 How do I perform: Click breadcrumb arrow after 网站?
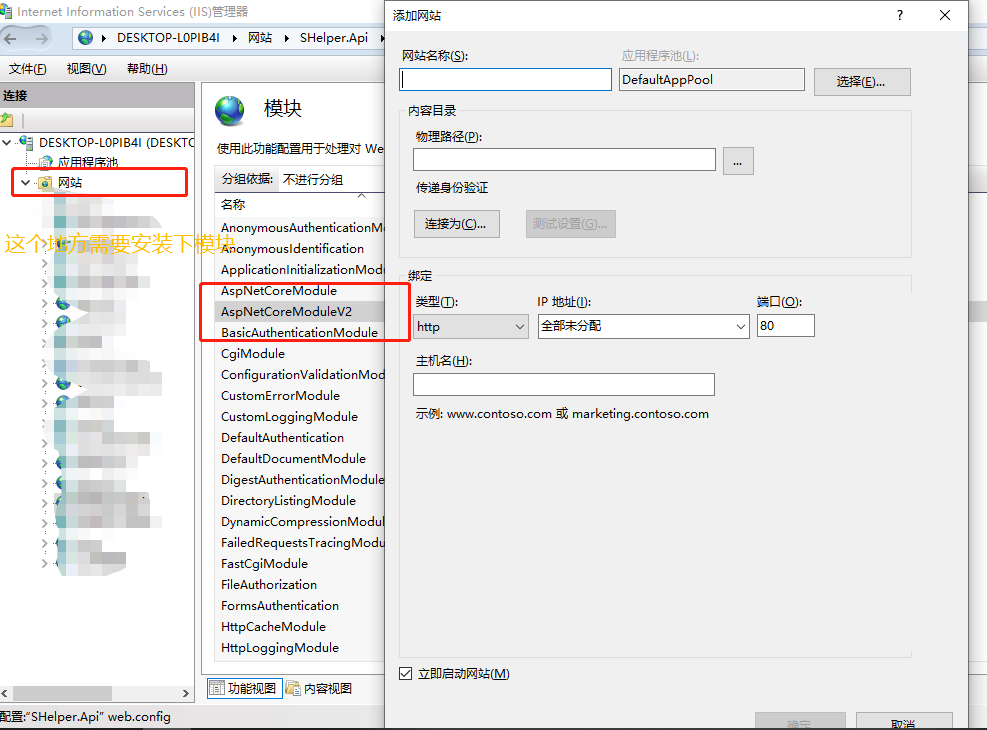pos(286,38)
